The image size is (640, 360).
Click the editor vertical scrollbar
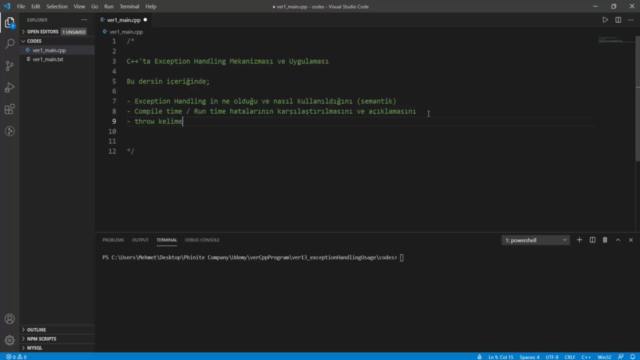click(638, 98)
